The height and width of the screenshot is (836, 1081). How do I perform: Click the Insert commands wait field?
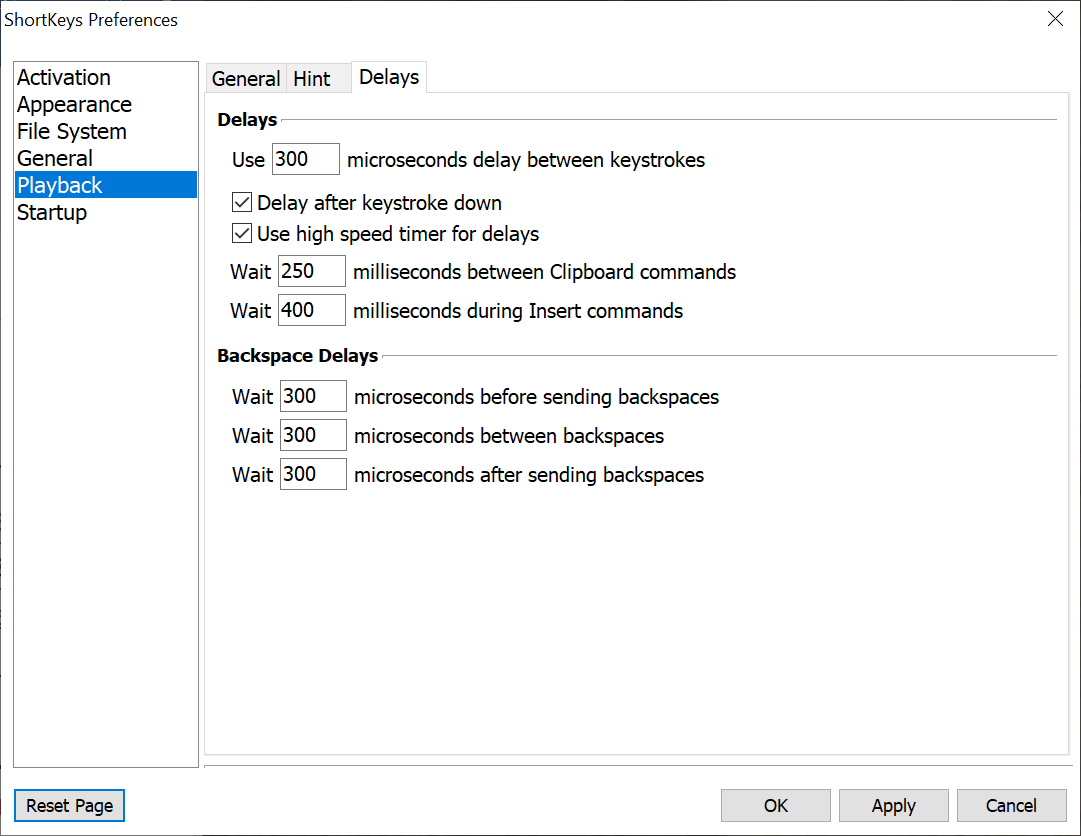coord(312,311)
